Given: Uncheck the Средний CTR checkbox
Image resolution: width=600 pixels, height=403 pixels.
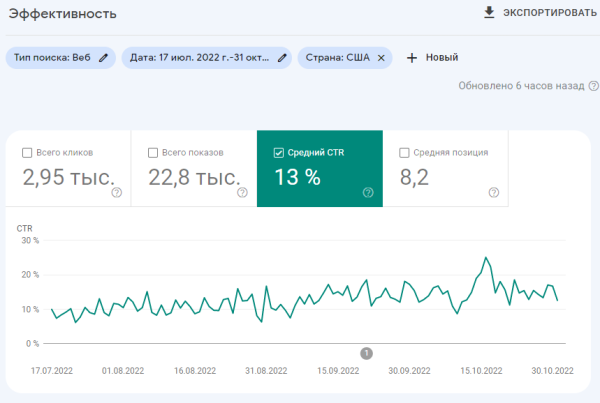Looking at the screenshot, I should [x=279, y=153].
